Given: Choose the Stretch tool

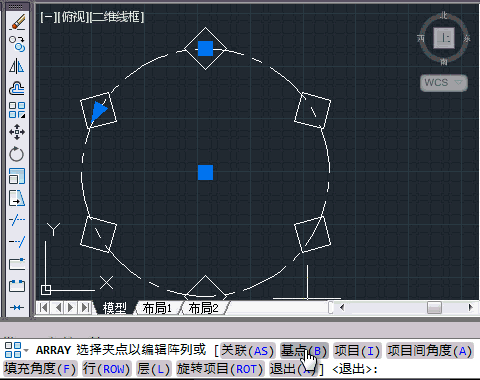Looking at the screenshot, I should [17, 198].
